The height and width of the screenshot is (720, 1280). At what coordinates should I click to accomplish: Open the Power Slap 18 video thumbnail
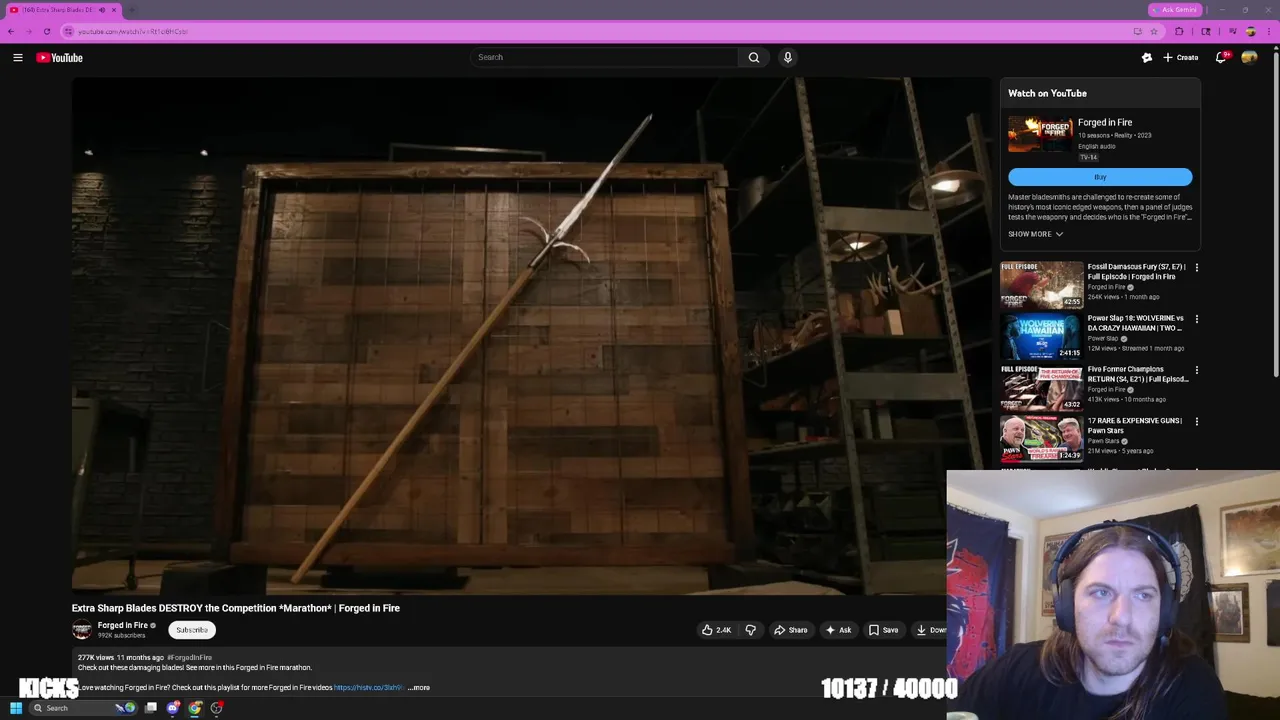1041,337
